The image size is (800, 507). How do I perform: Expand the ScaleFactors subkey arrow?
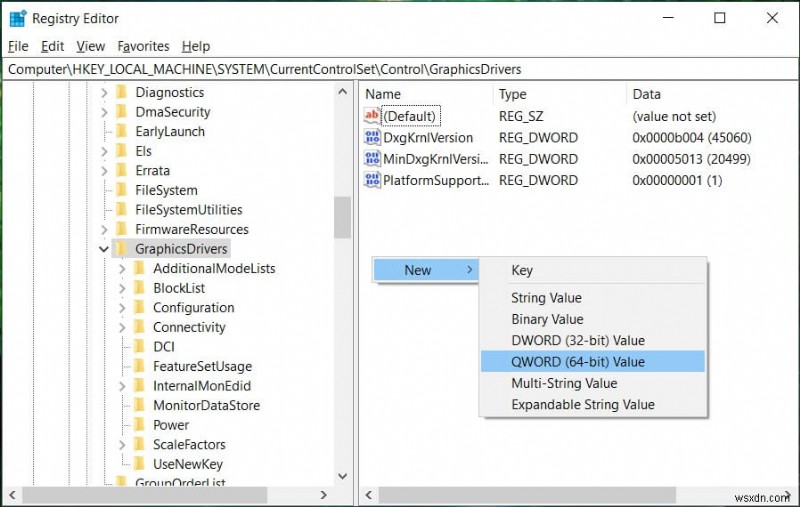(x=122, y=445)
